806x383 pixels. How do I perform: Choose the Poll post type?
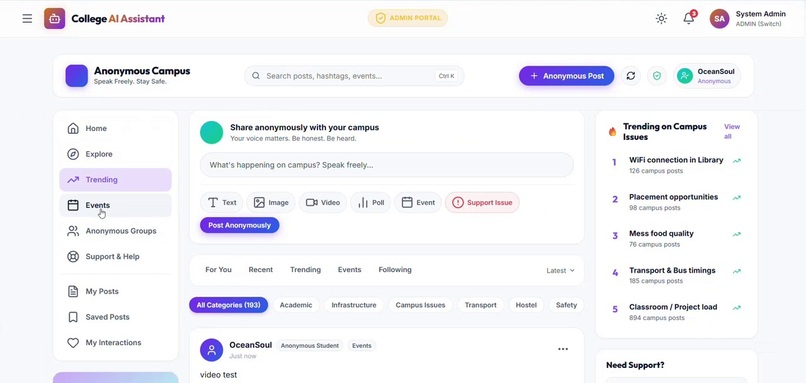(x=371, y=203)
